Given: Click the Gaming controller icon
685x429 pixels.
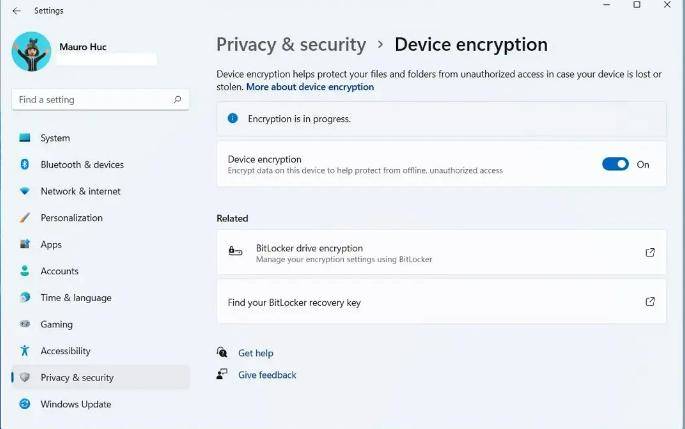Looking at the screenshot, I should tap(25, 324).
